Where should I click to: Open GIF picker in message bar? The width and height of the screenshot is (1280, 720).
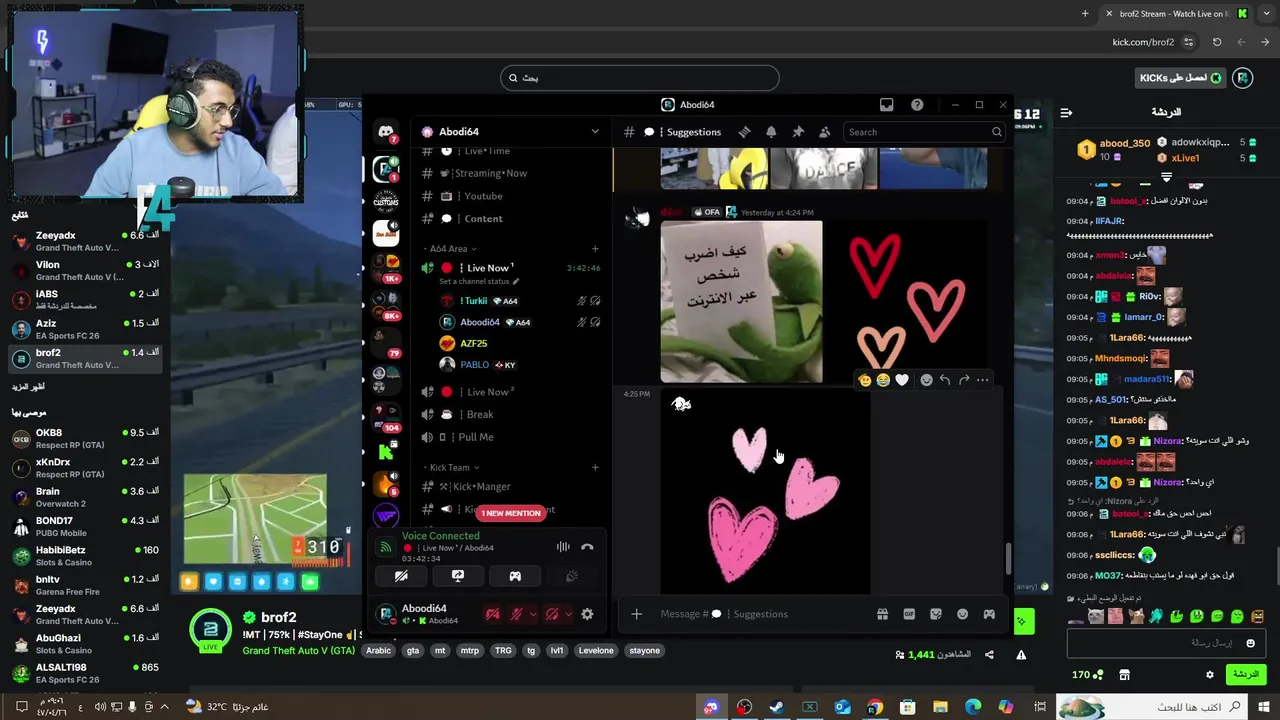coord(909,614)
